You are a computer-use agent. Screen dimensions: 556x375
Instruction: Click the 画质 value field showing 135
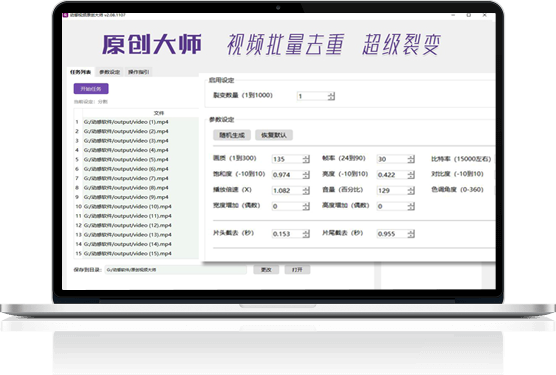tap(287, 159)
